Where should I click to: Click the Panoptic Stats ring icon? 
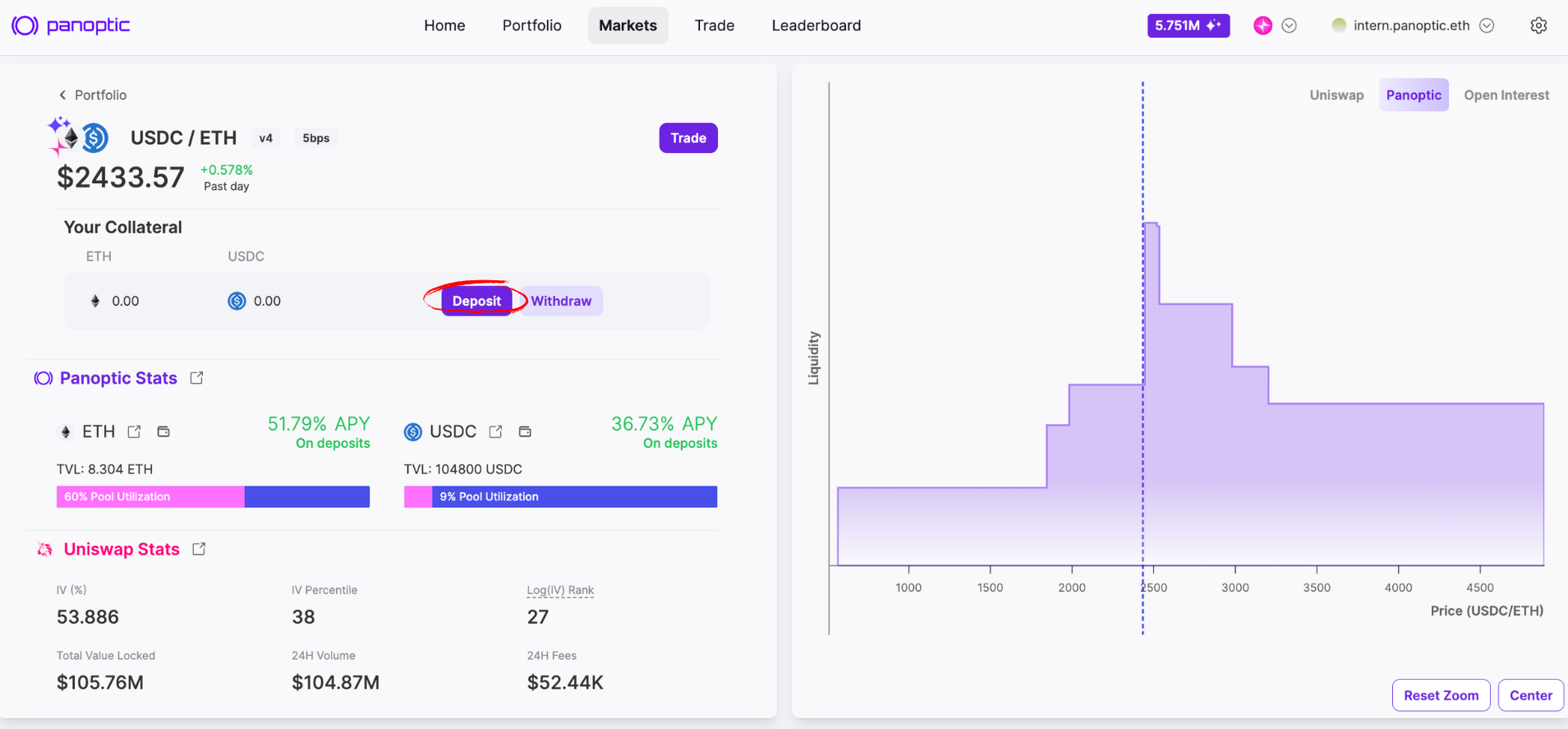[x=43, y=378]
